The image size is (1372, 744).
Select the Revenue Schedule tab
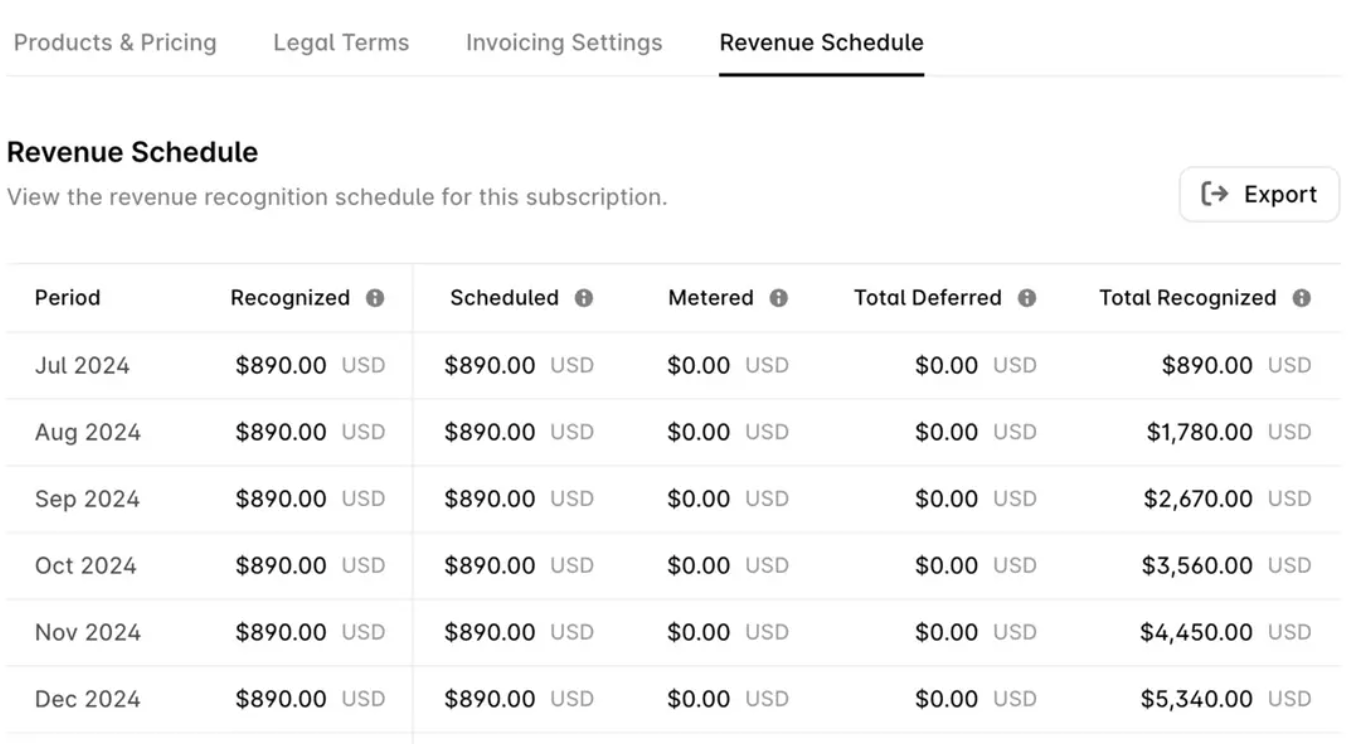(820, 42)
